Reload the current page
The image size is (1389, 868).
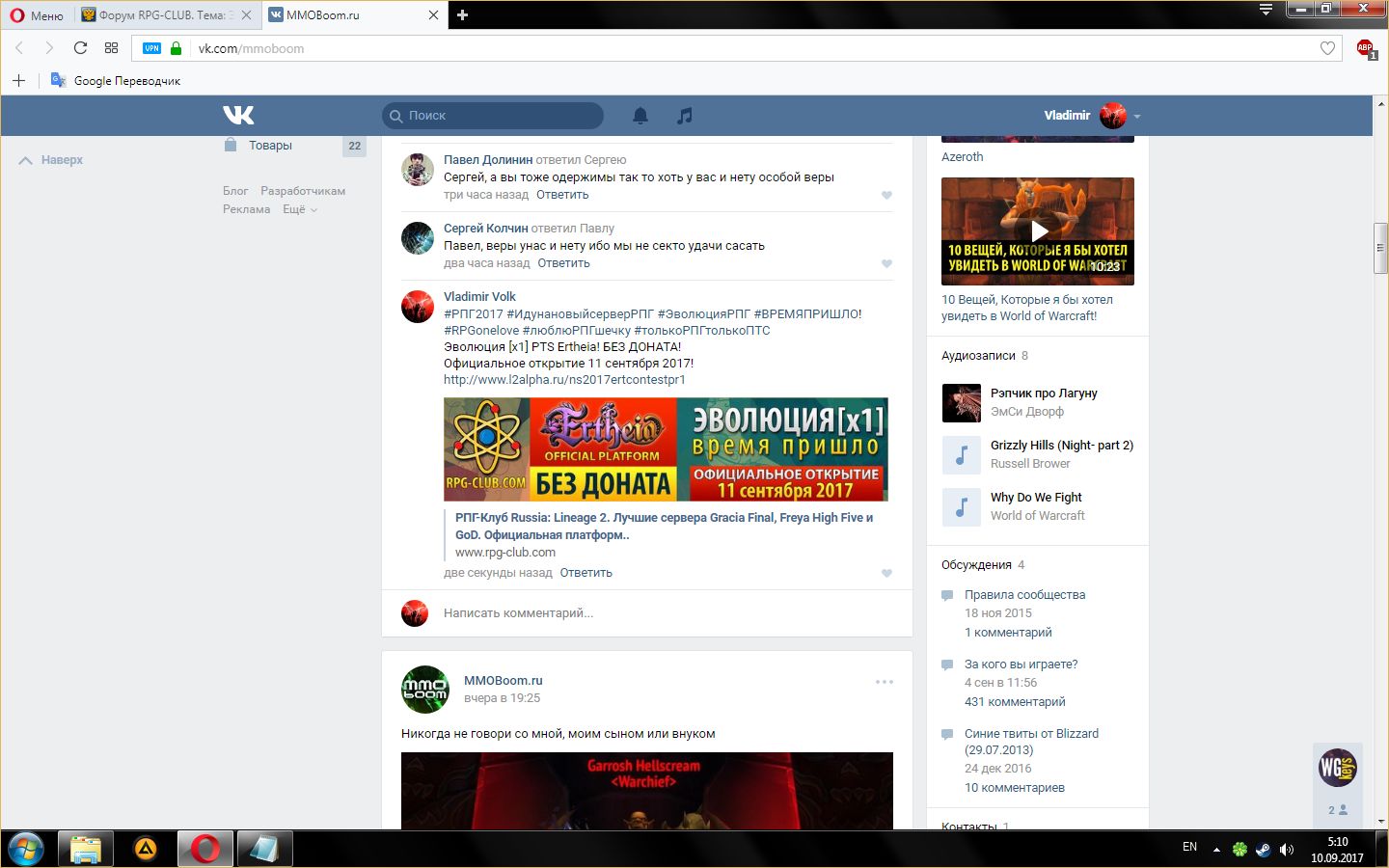pyautogui.click(x=80, y=48)
